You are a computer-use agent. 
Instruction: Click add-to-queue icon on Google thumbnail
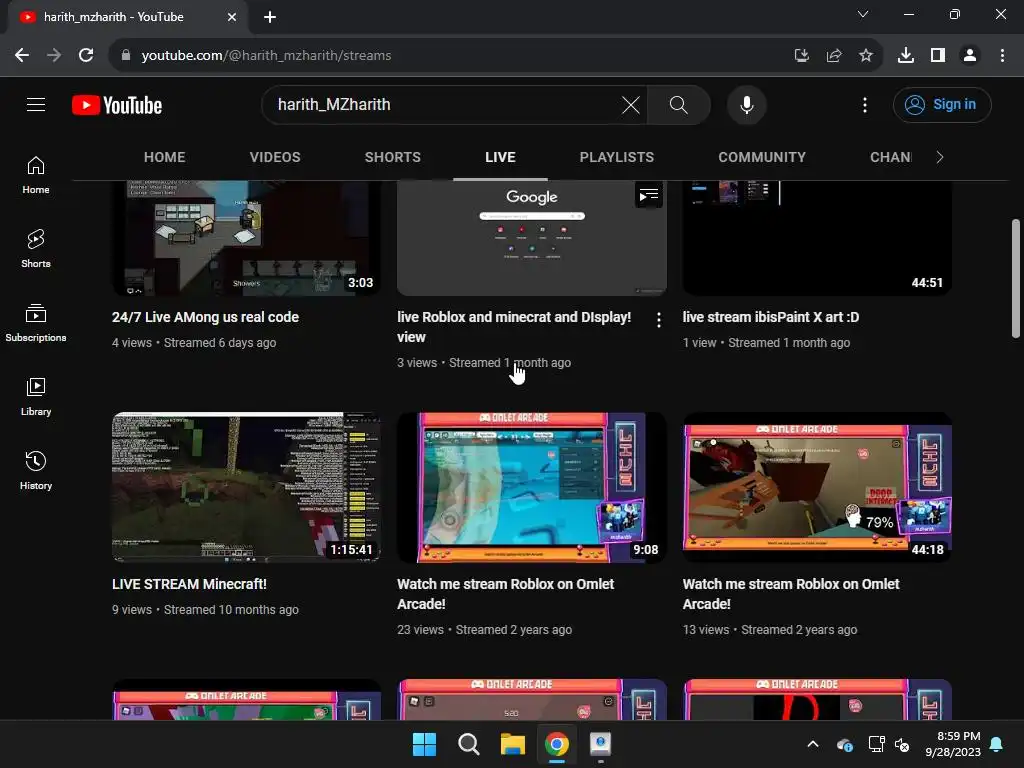point(648,195)
